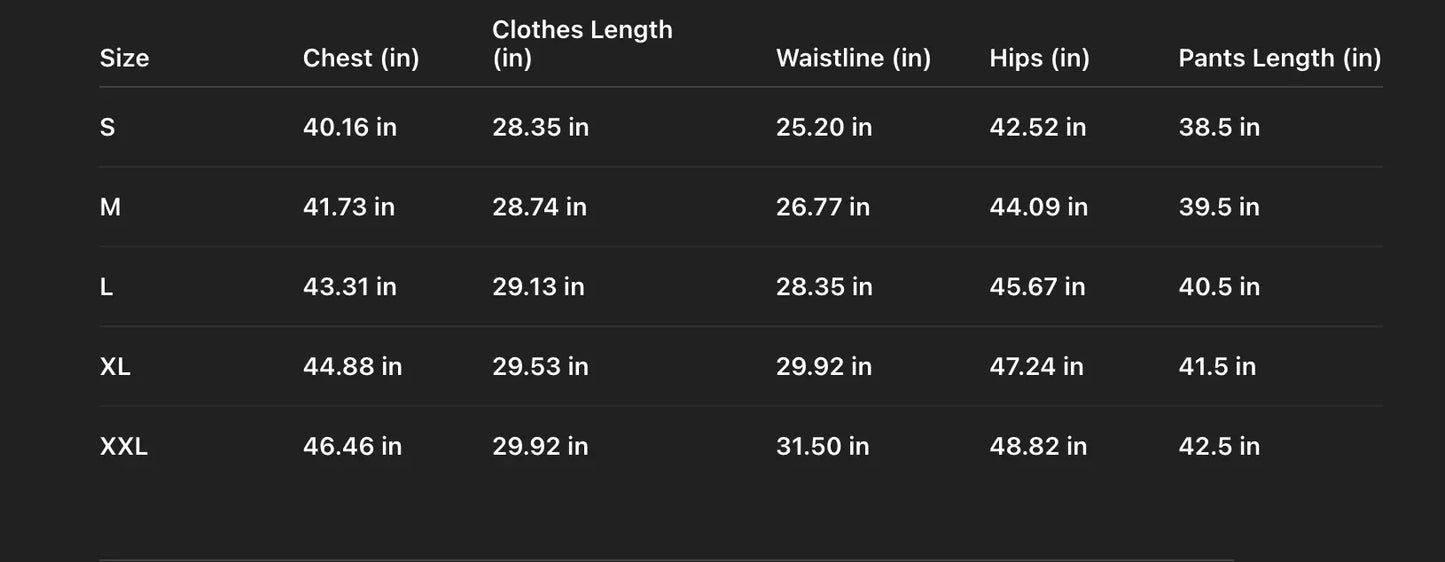Select the M size row label

point(110,207)
